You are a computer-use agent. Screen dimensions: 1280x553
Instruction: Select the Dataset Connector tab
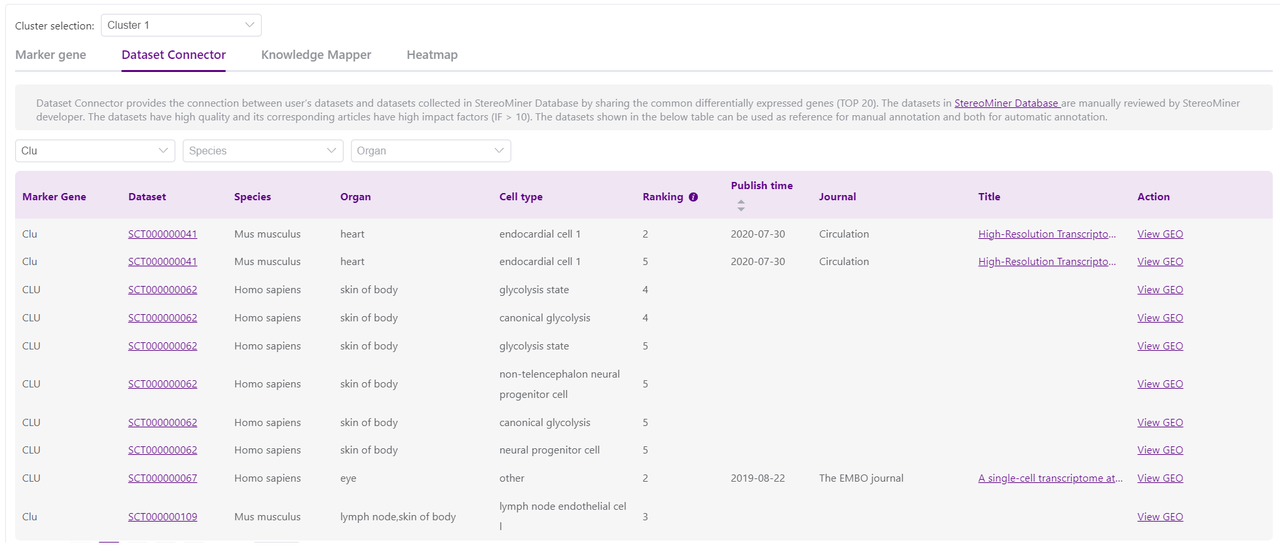point(174,55)
